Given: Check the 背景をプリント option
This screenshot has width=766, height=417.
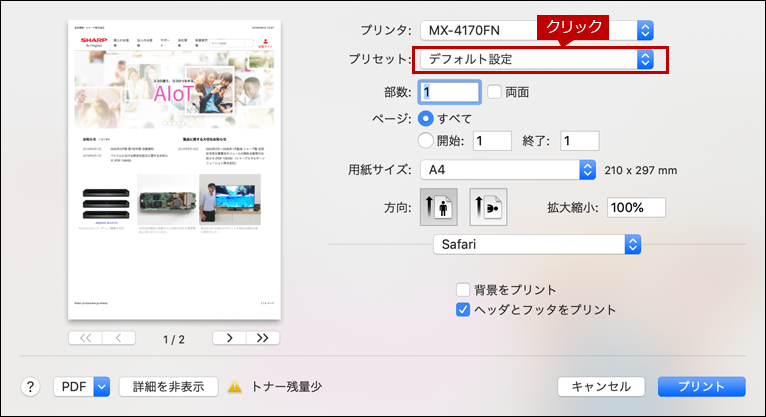Looking at the screenshot, I should [x=463, y=290].
